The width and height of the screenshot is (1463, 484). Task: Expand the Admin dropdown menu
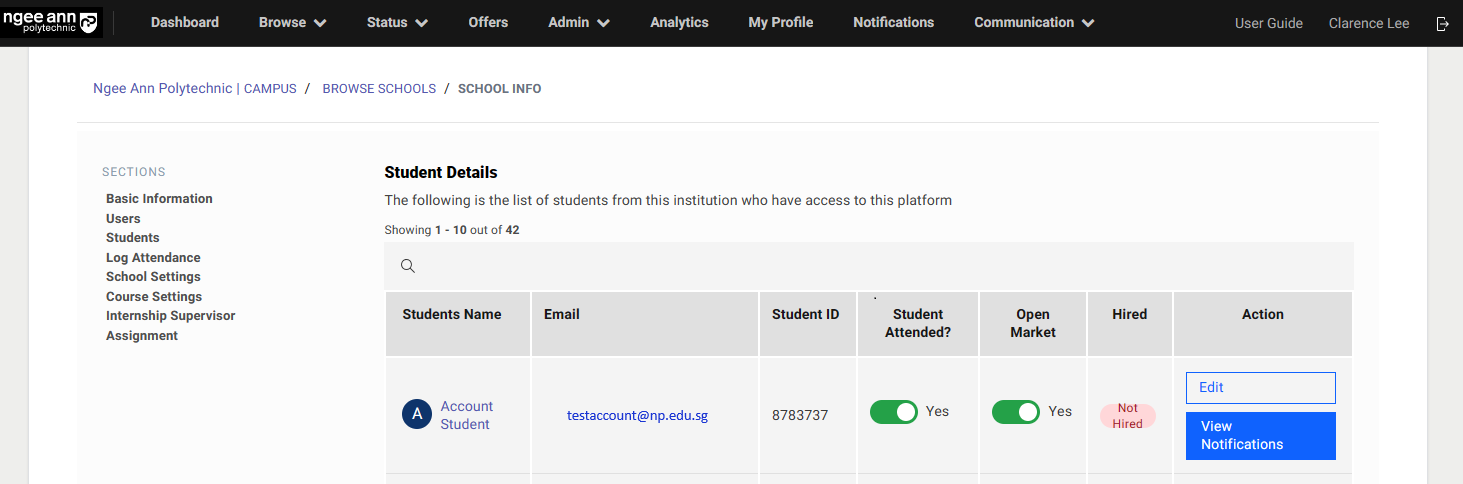(579, 22)
